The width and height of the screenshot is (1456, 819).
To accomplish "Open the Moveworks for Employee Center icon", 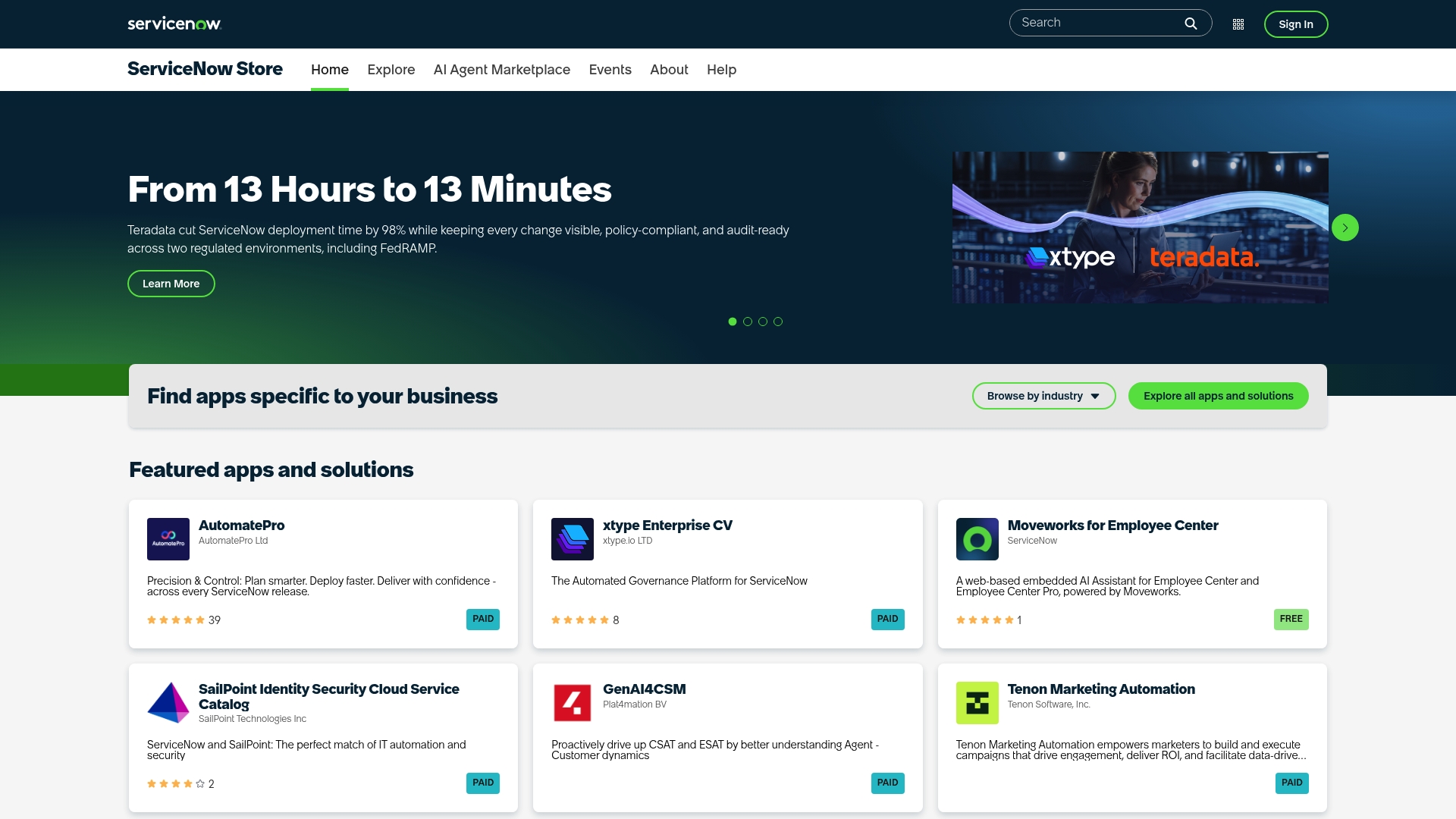I will click(977, 539).
